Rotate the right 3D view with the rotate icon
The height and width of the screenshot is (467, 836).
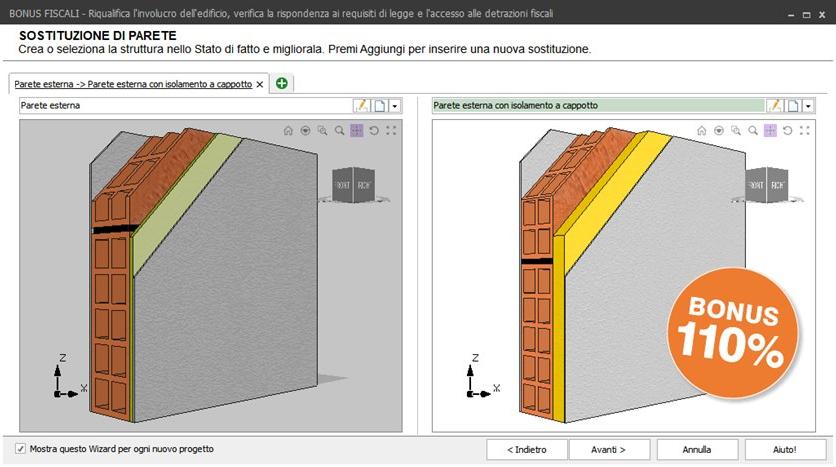pos(787,130)
